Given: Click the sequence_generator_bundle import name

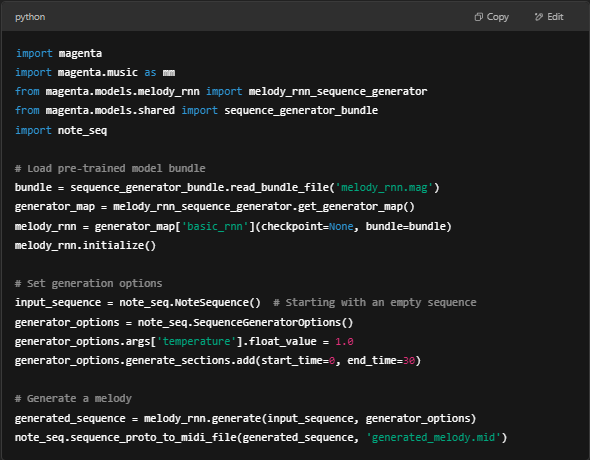Looking at the screenshot, I should point(301,110).
